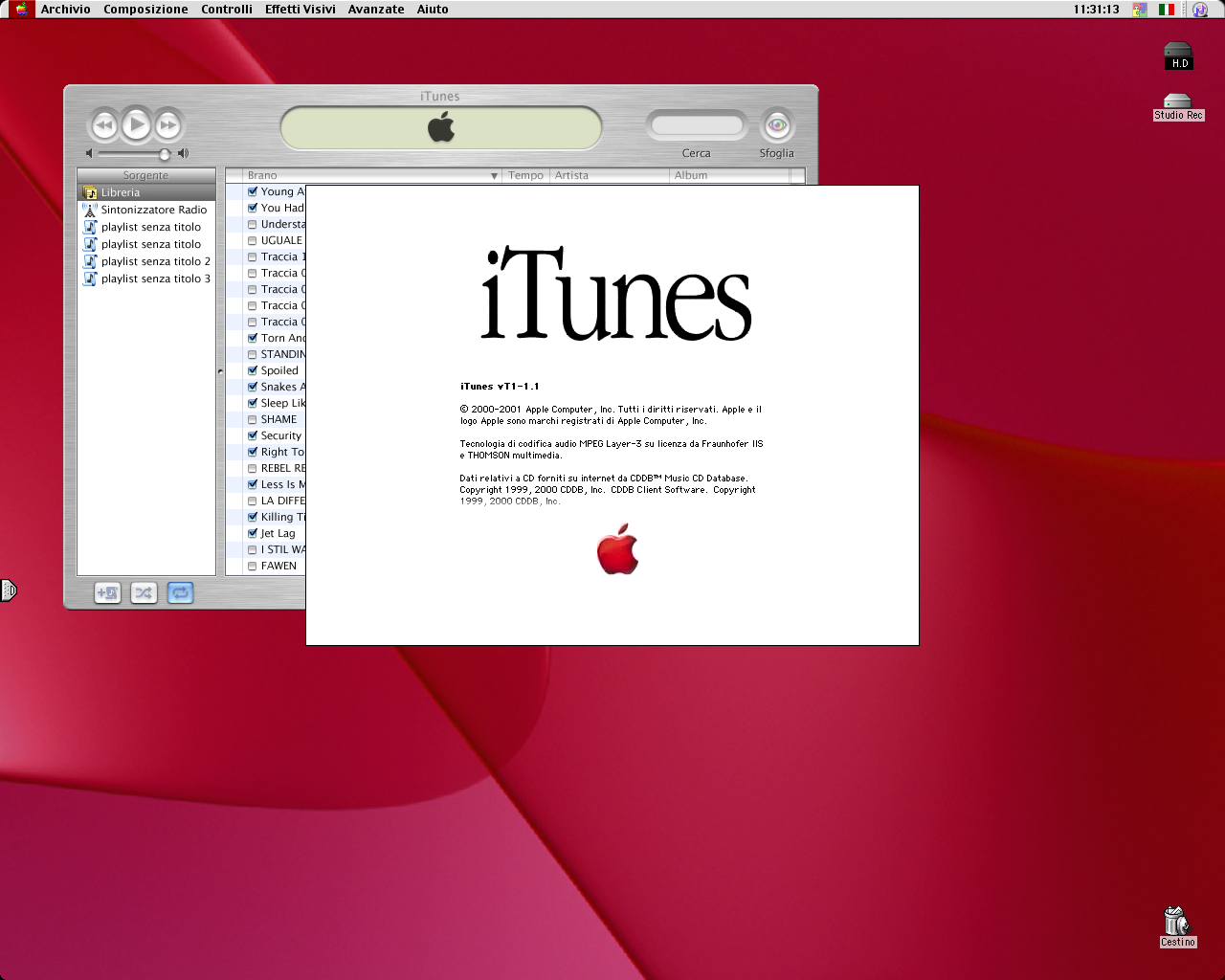
Task: Toggle the Brano sort direction triangle
Action: click(x=494, y=176)
